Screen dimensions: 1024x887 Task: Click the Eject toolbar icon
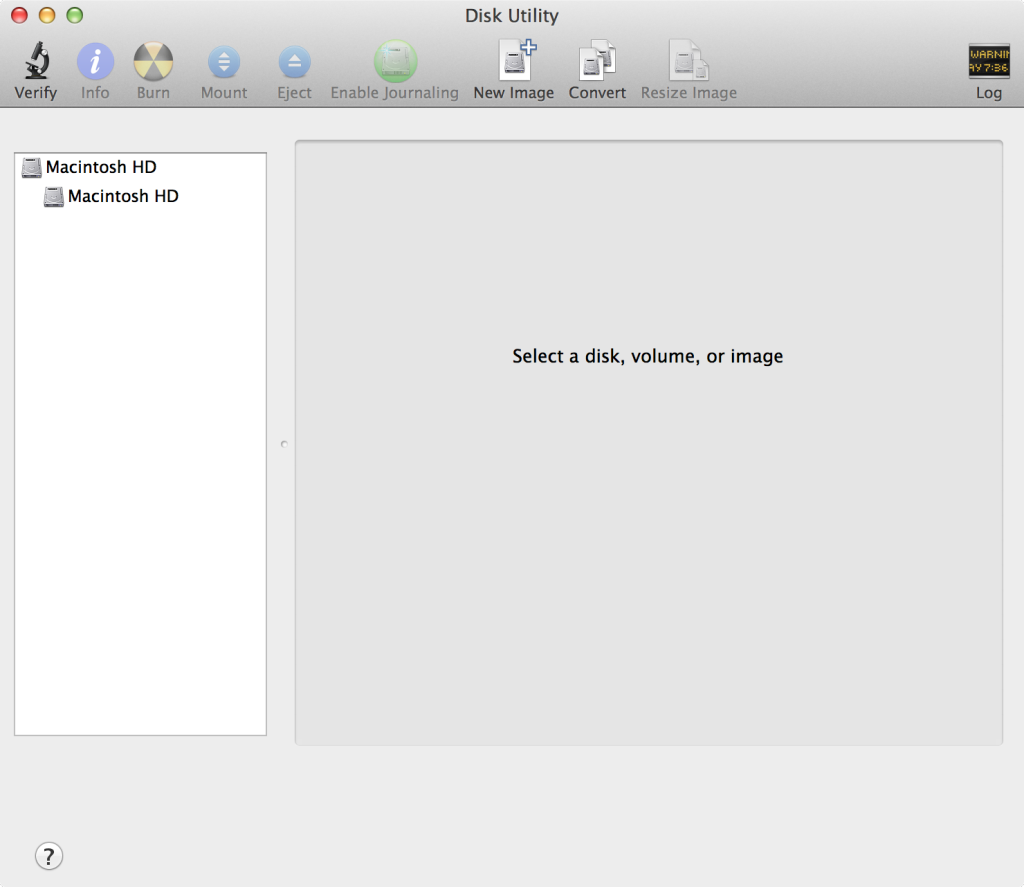point(295,63)
